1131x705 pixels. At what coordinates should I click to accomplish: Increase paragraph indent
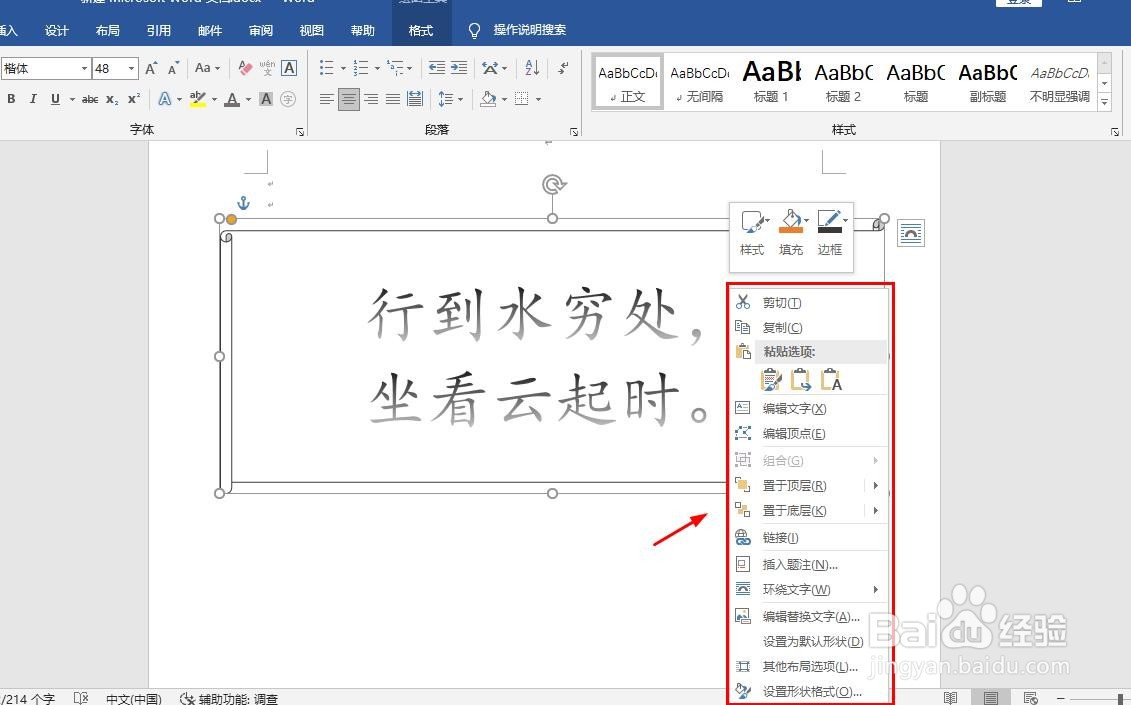click(x=459, y=68)
